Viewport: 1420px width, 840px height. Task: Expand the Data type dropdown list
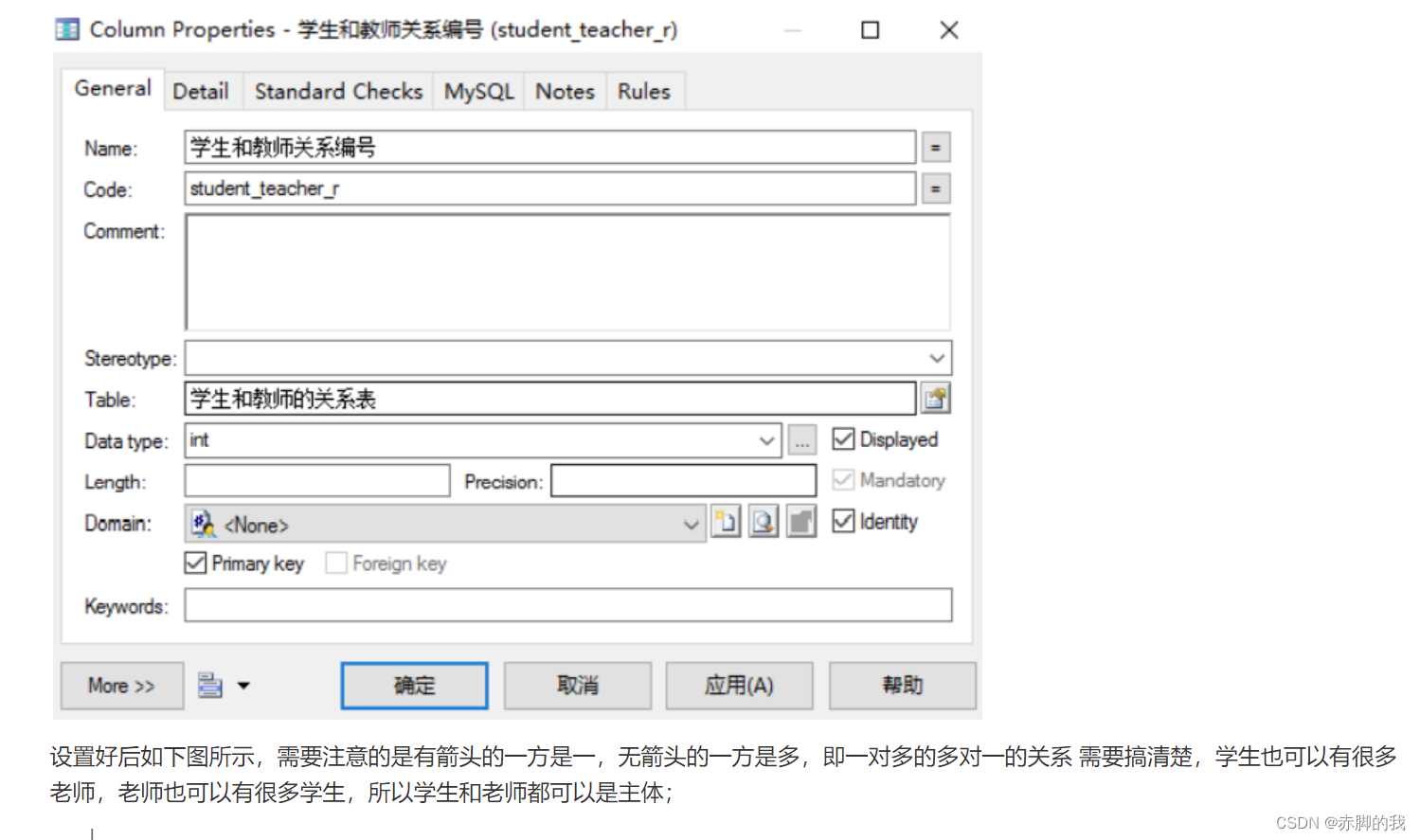click(767, 439)
